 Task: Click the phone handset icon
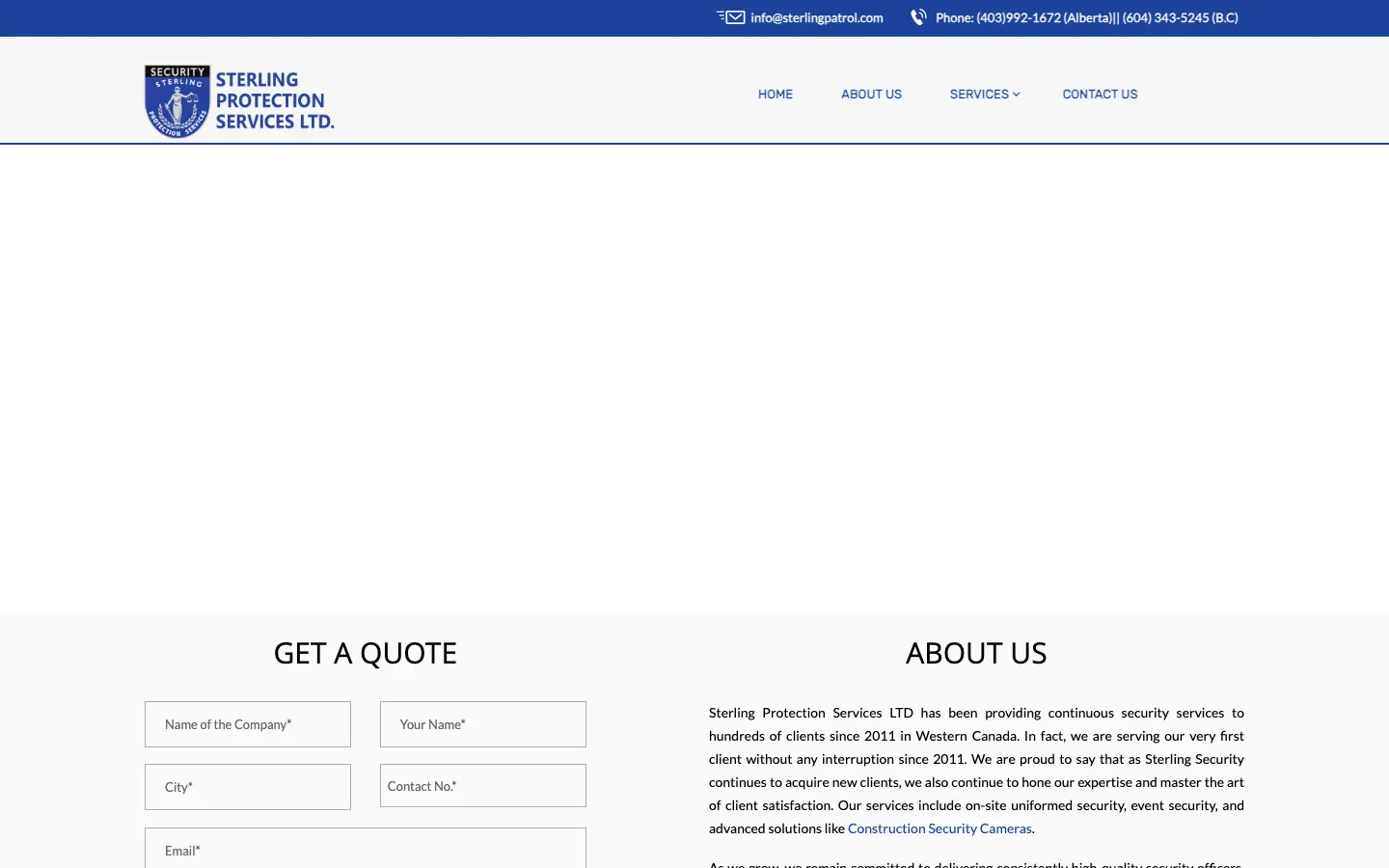(919, 17)
